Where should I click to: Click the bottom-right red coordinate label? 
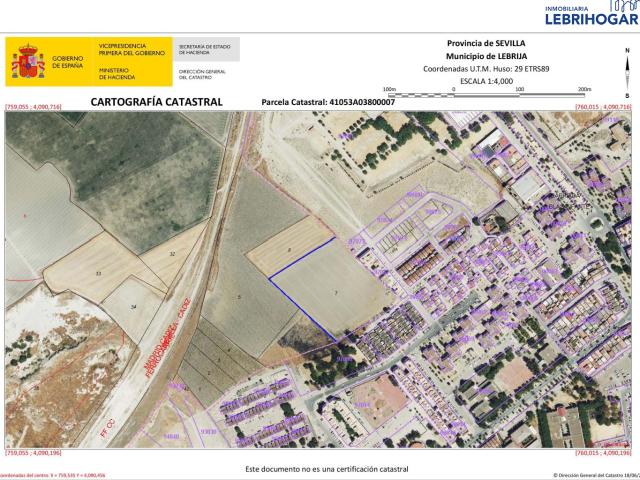[x=603, y=451]
